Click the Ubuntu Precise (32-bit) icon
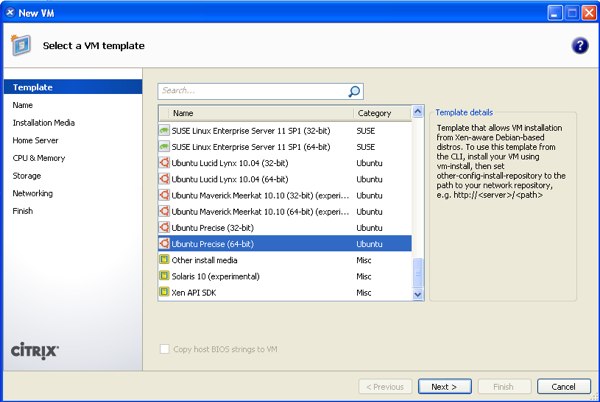Image resolution: width=600 pixels, height=402 pixels. tap(164, 228)
